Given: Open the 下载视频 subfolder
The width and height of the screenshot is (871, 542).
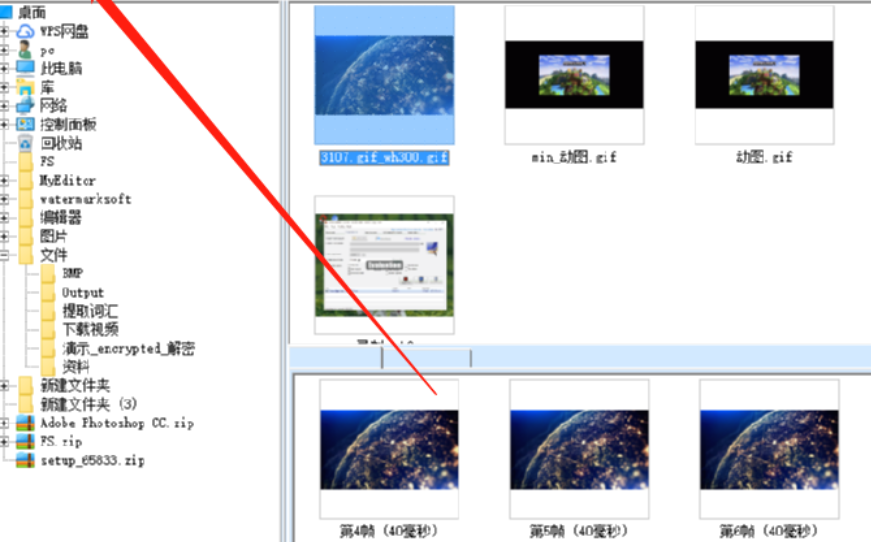Looking at the screenshot, I should pyautogui.click(x=90, y=329).
